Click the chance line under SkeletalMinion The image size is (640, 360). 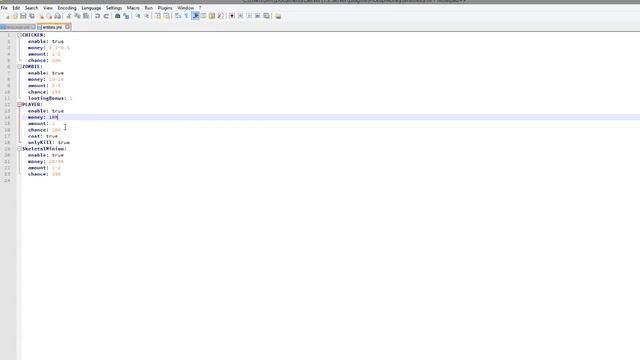[44, 174]
